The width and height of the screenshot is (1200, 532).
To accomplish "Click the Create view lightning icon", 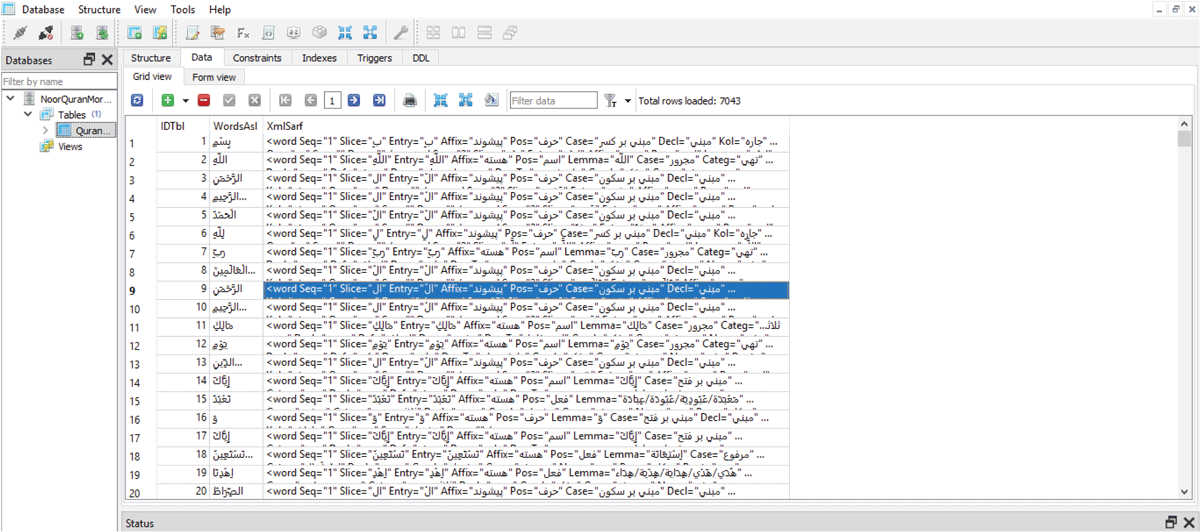I will coord(159,33).
